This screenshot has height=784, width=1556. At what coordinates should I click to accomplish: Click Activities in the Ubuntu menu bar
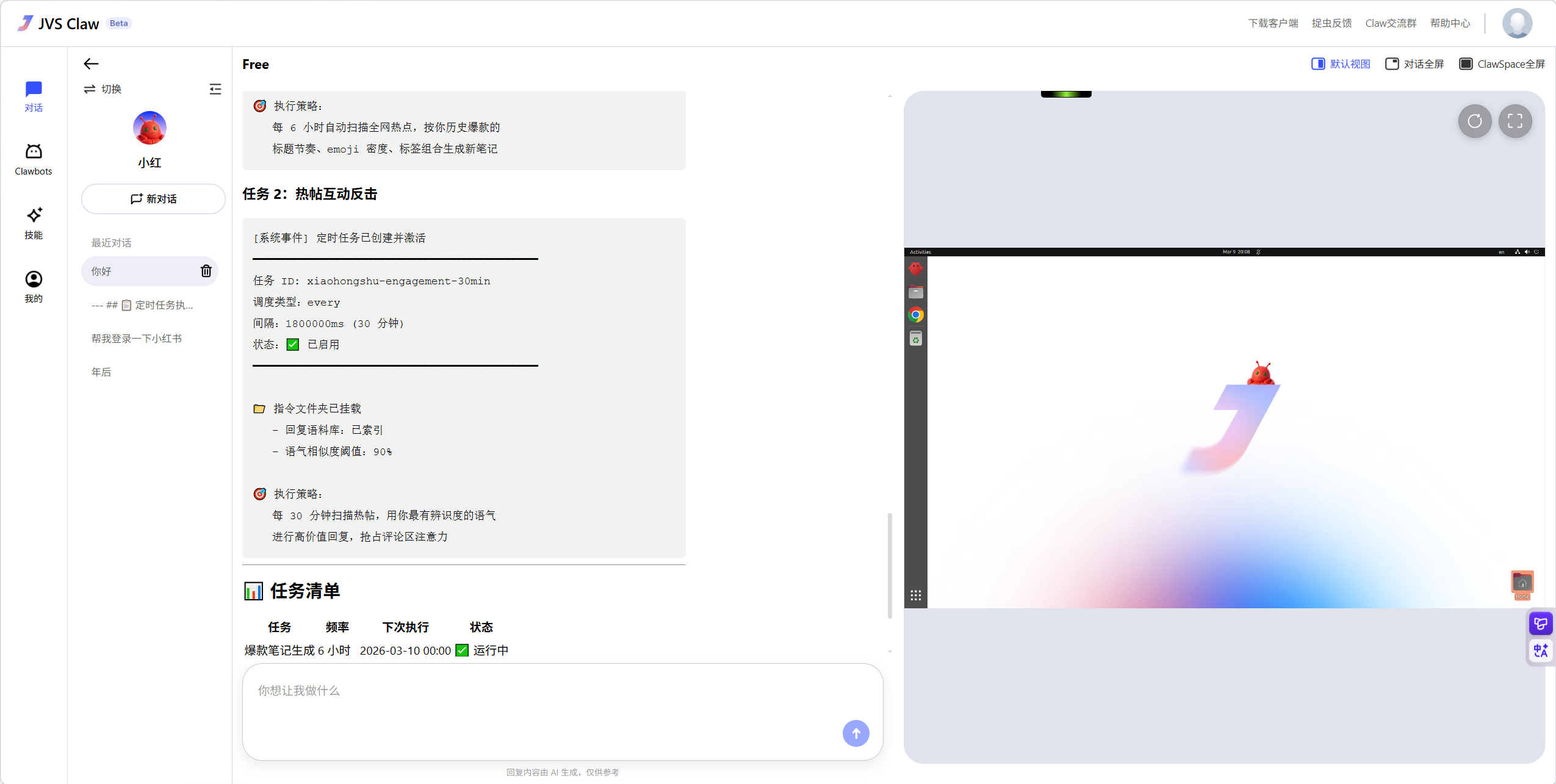[x=921, y=251]
